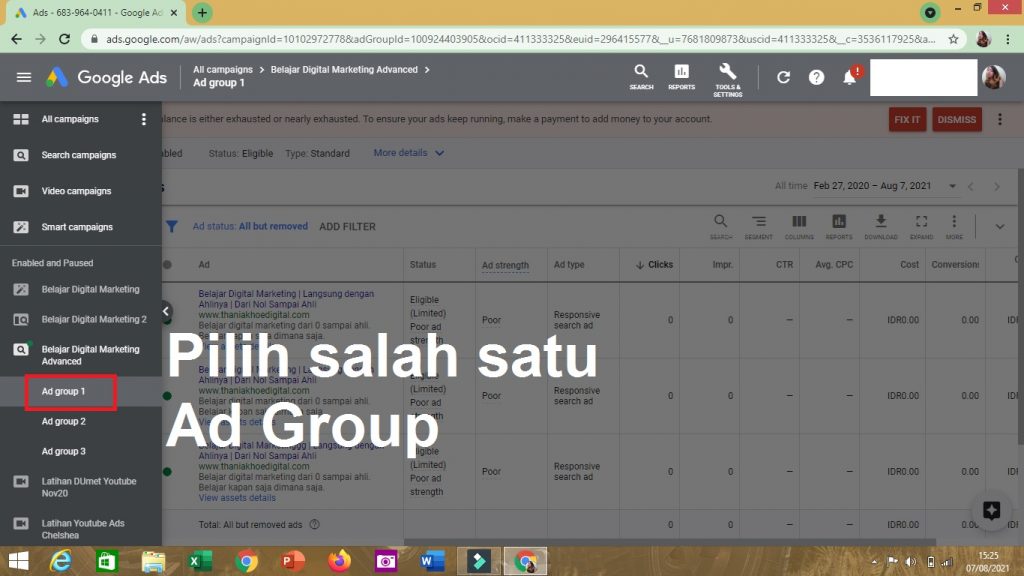Open the hamburger main menu
Screen dimensions: 1024x576
24,77
